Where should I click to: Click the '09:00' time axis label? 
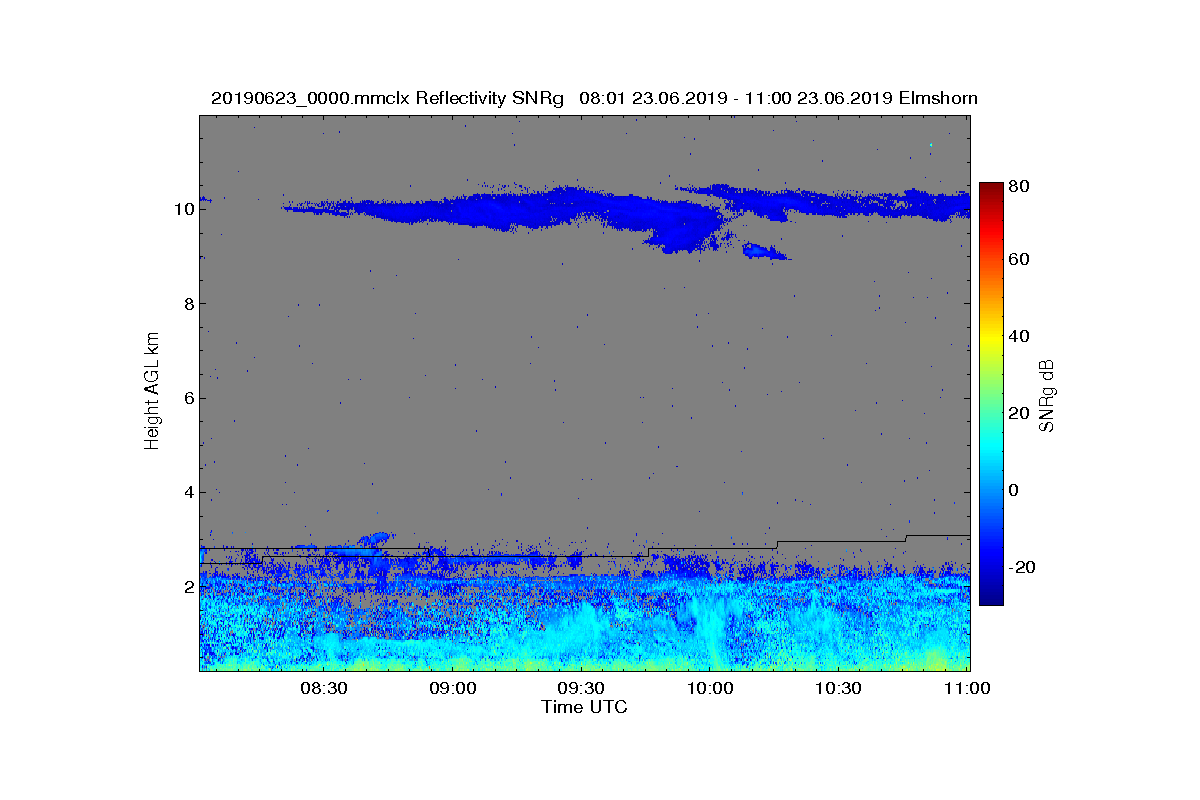(453, 688)
